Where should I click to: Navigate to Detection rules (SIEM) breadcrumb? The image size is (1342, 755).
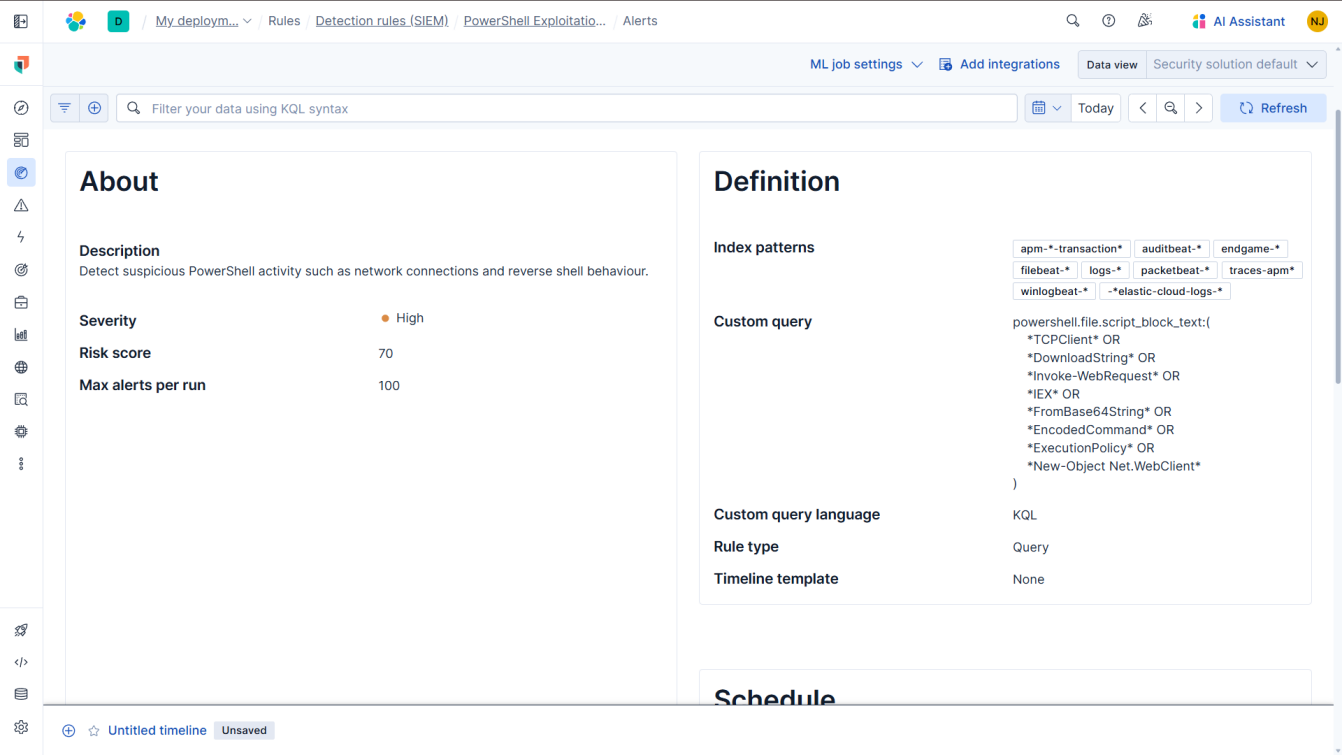point(381,20)
